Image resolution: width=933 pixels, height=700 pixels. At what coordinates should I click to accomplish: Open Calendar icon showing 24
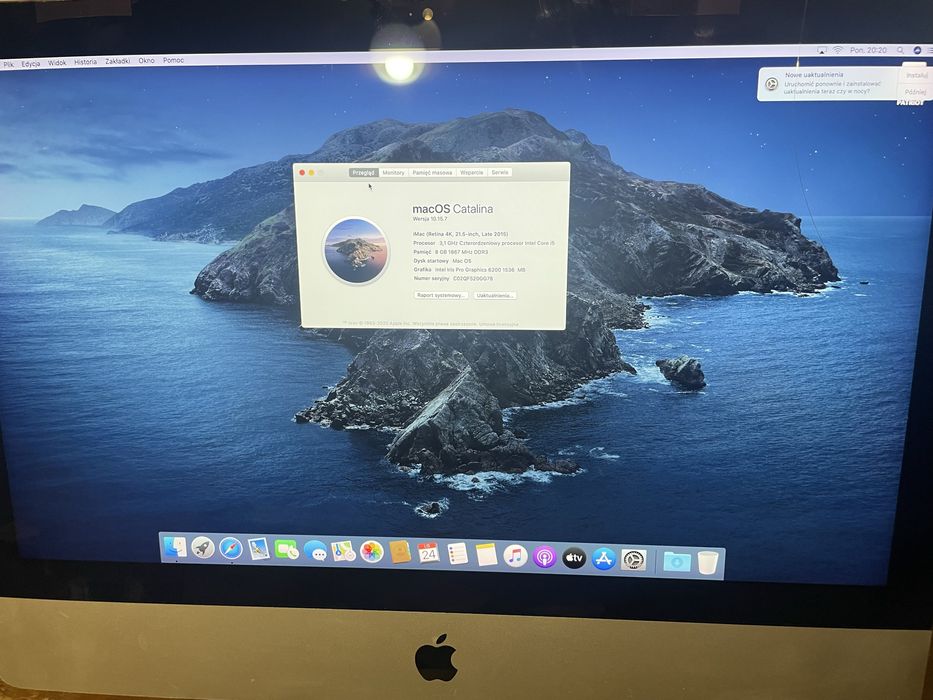point(428,553)
